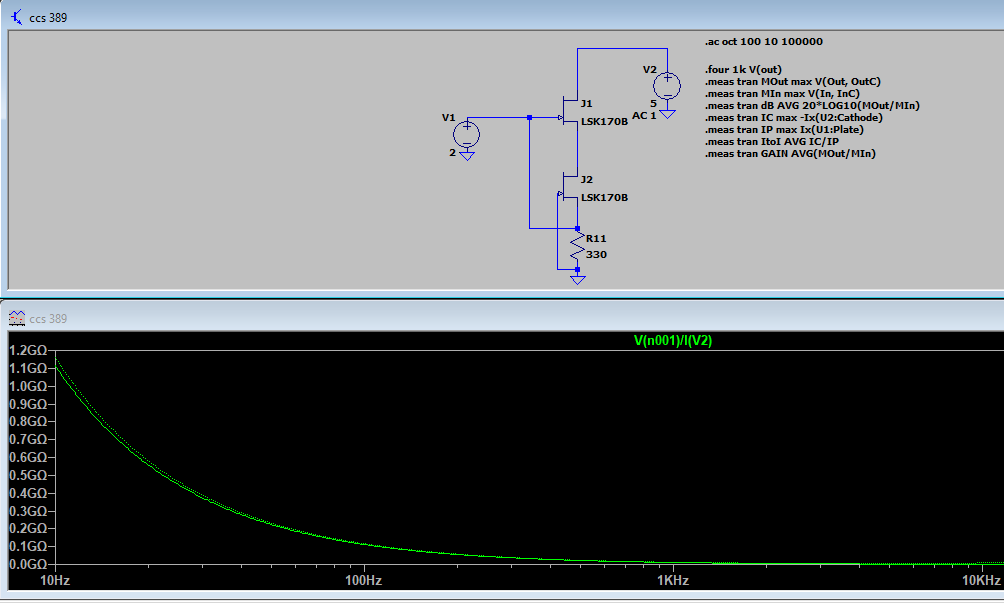
Task: Select the V(n001)/I(V2) trace label
Action: coord(672,340)
